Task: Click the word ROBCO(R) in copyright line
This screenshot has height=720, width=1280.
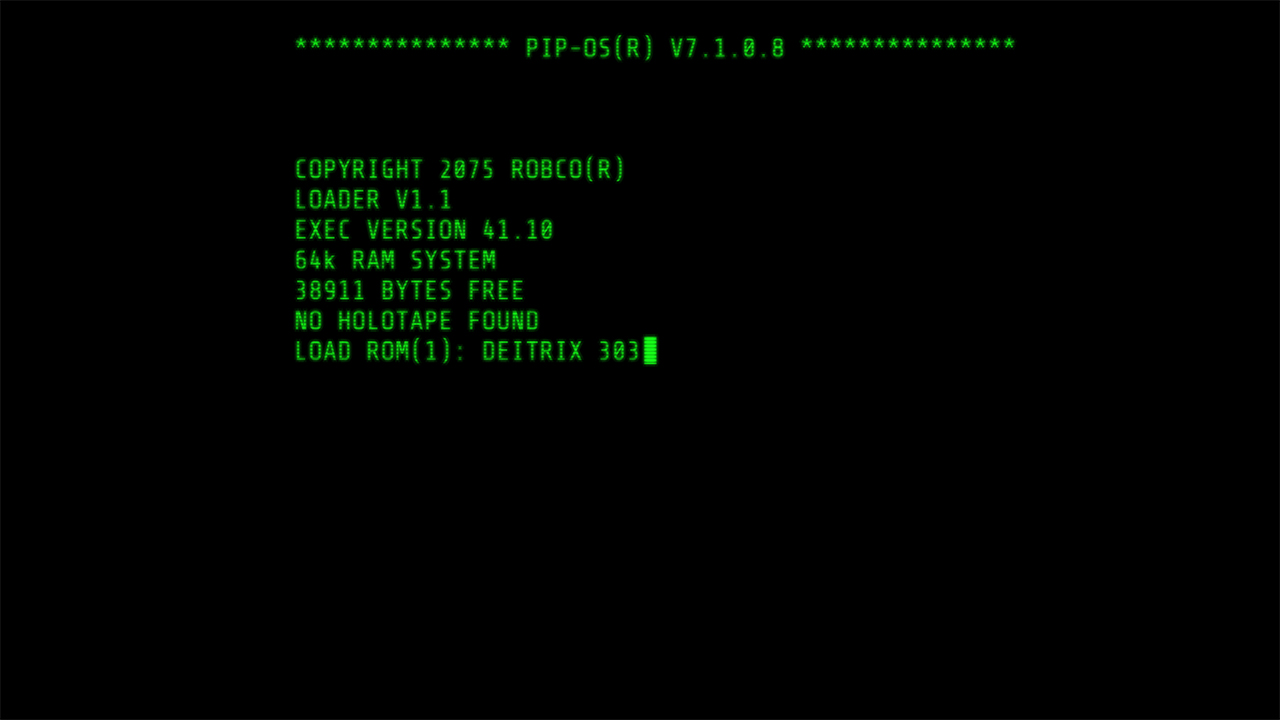Action: click(x=568, y=170)
